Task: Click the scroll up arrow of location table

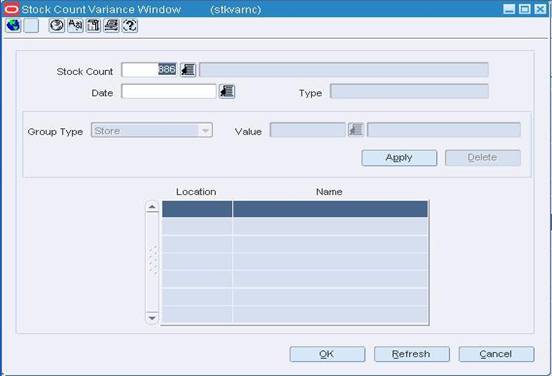Action: click(152, 207)
